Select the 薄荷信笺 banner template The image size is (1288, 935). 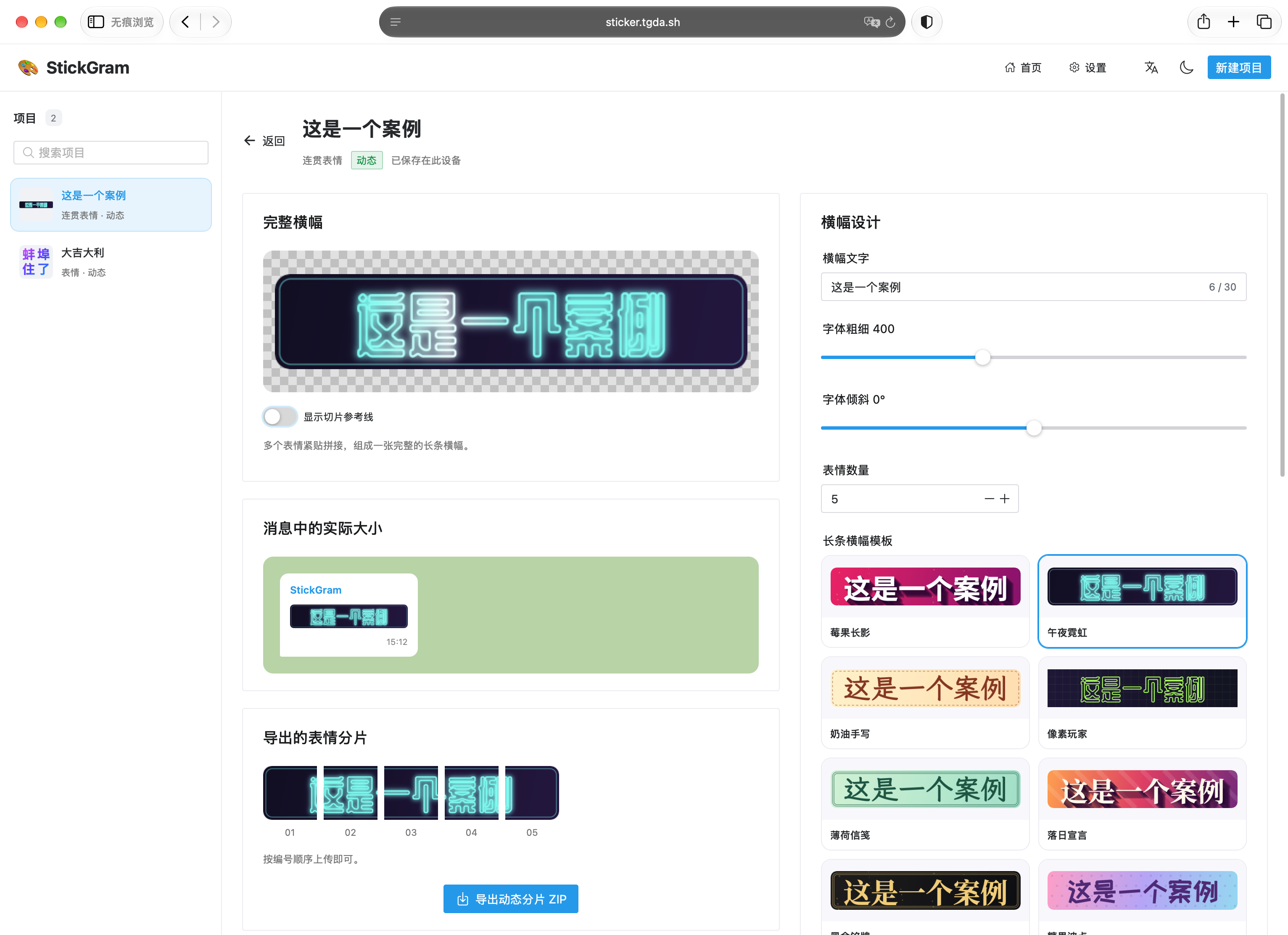[924, 804]
